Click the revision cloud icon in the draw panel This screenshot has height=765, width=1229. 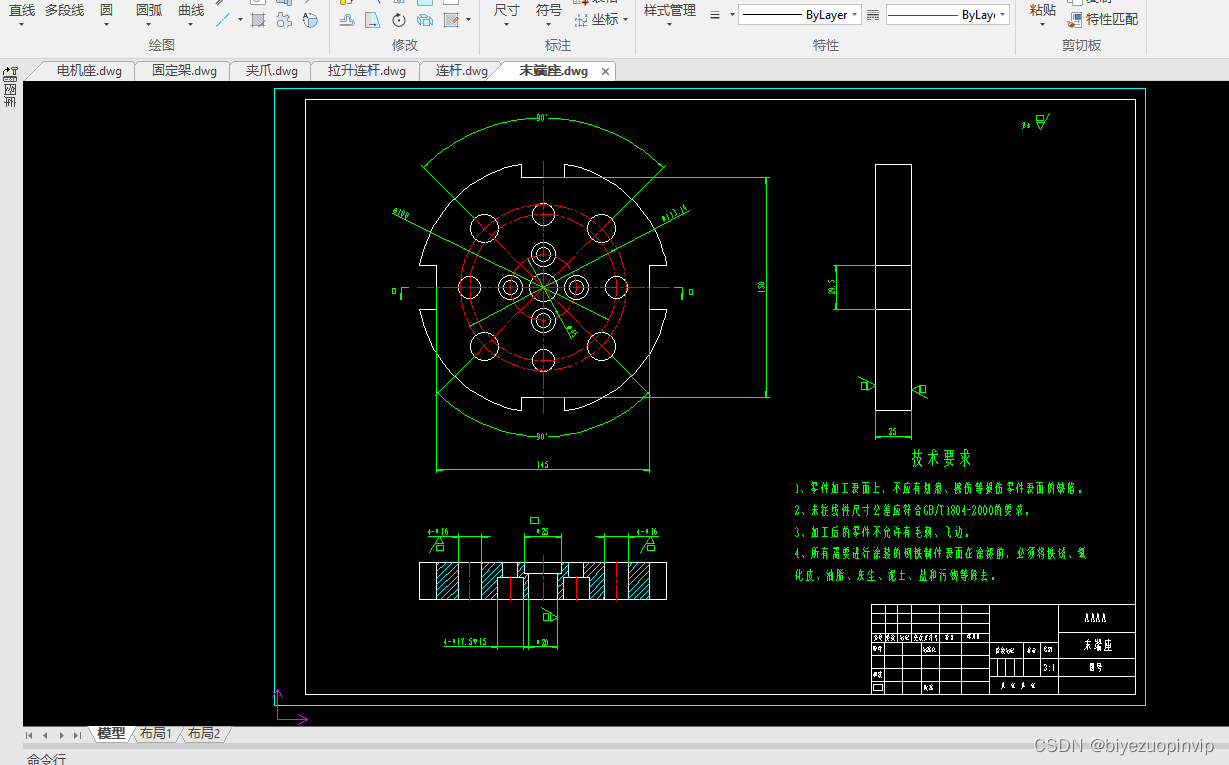click(x=310, y=19)
